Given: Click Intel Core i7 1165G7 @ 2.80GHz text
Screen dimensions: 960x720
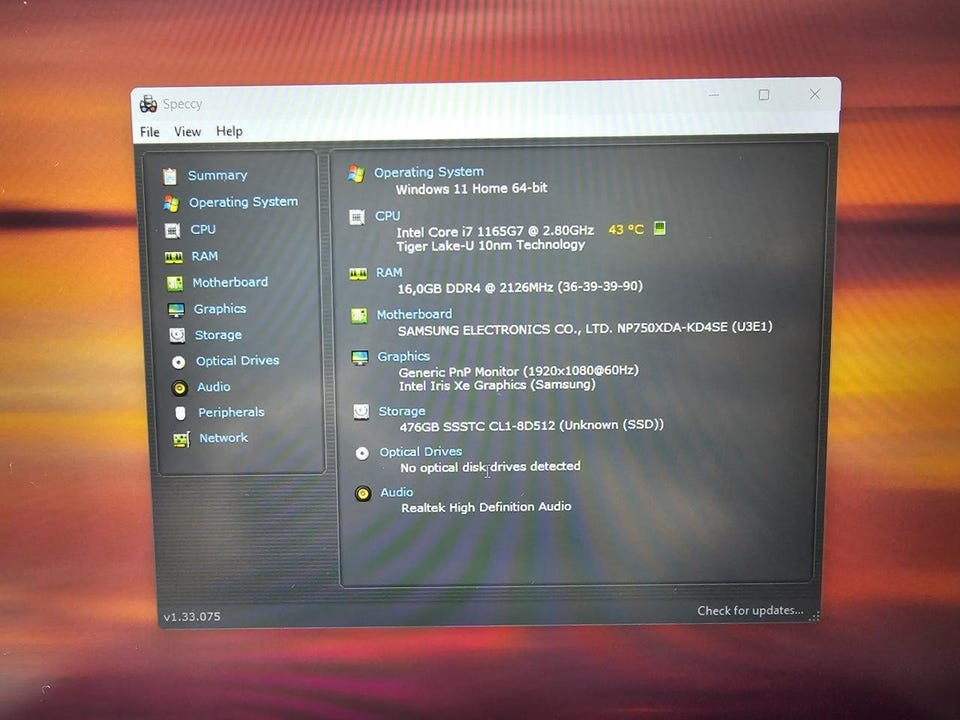Looking at the screenshot, I should 495,231.
